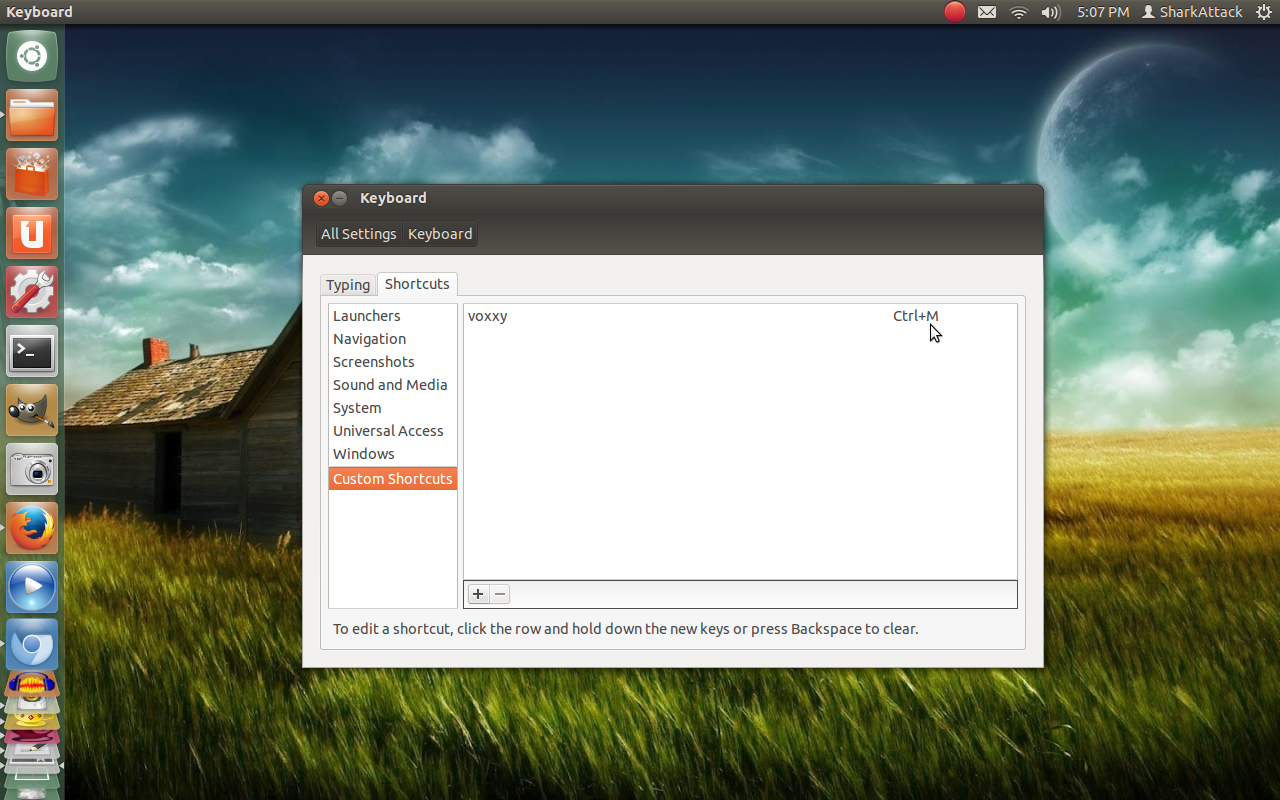Select the System shortcuts category

(393, 408)
